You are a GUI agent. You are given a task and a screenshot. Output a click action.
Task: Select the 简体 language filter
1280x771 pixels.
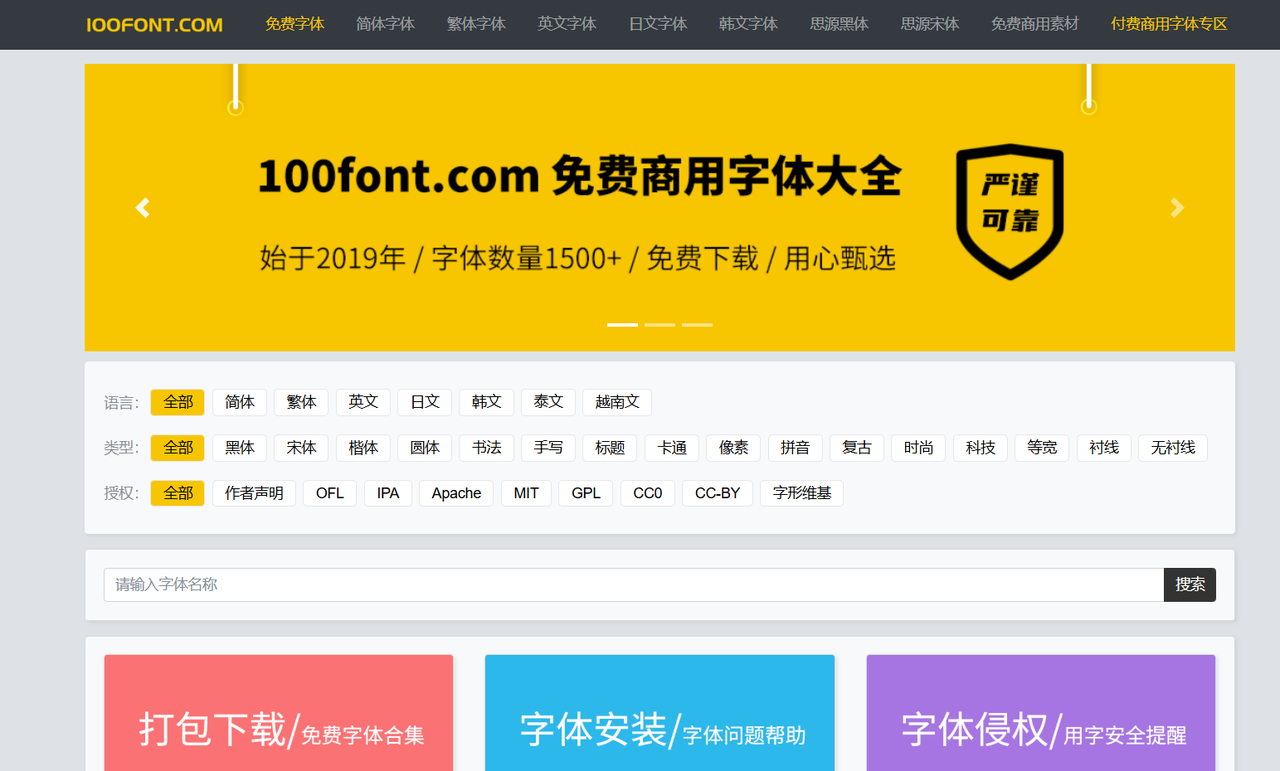pyautogui.click(x=239, y=402)
